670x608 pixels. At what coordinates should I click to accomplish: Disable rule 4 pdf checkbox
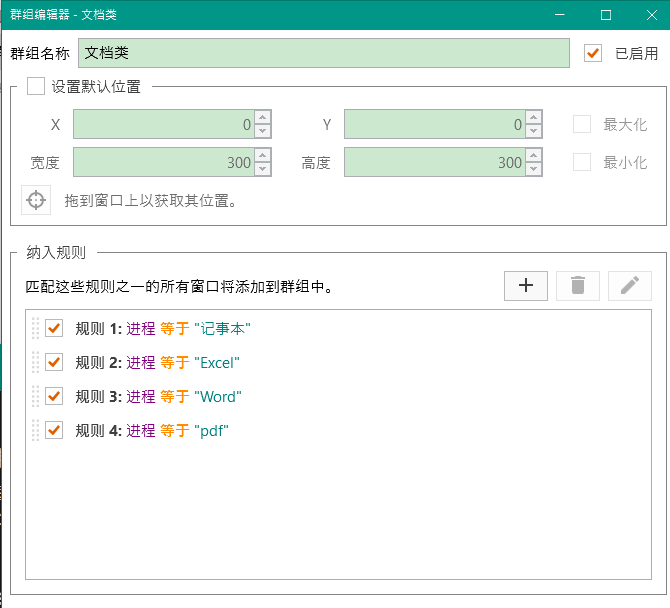(54, 430)
